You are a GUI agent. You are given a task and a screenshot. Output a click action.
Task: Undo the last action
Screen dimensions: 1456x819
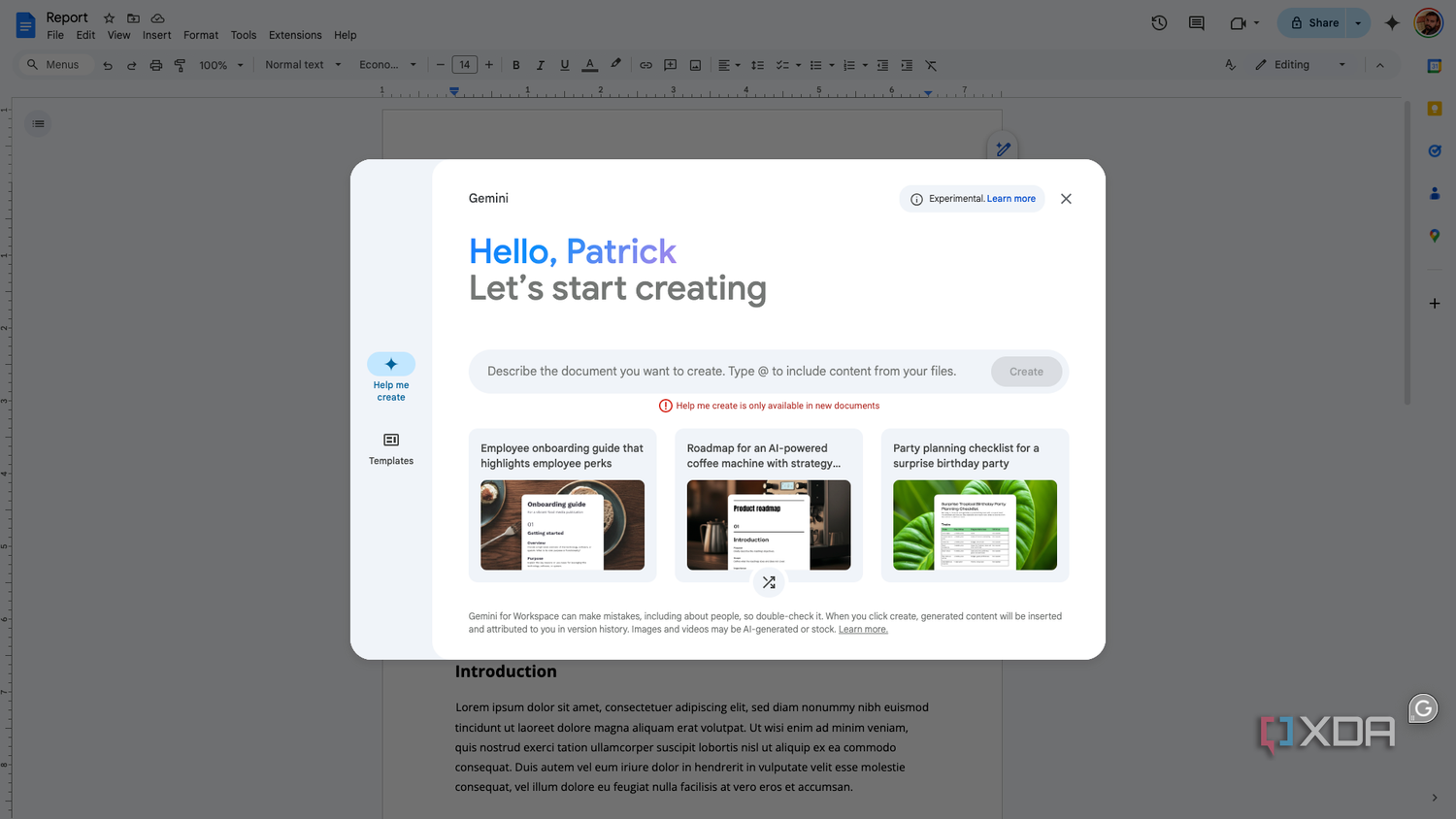click(108, 65)
